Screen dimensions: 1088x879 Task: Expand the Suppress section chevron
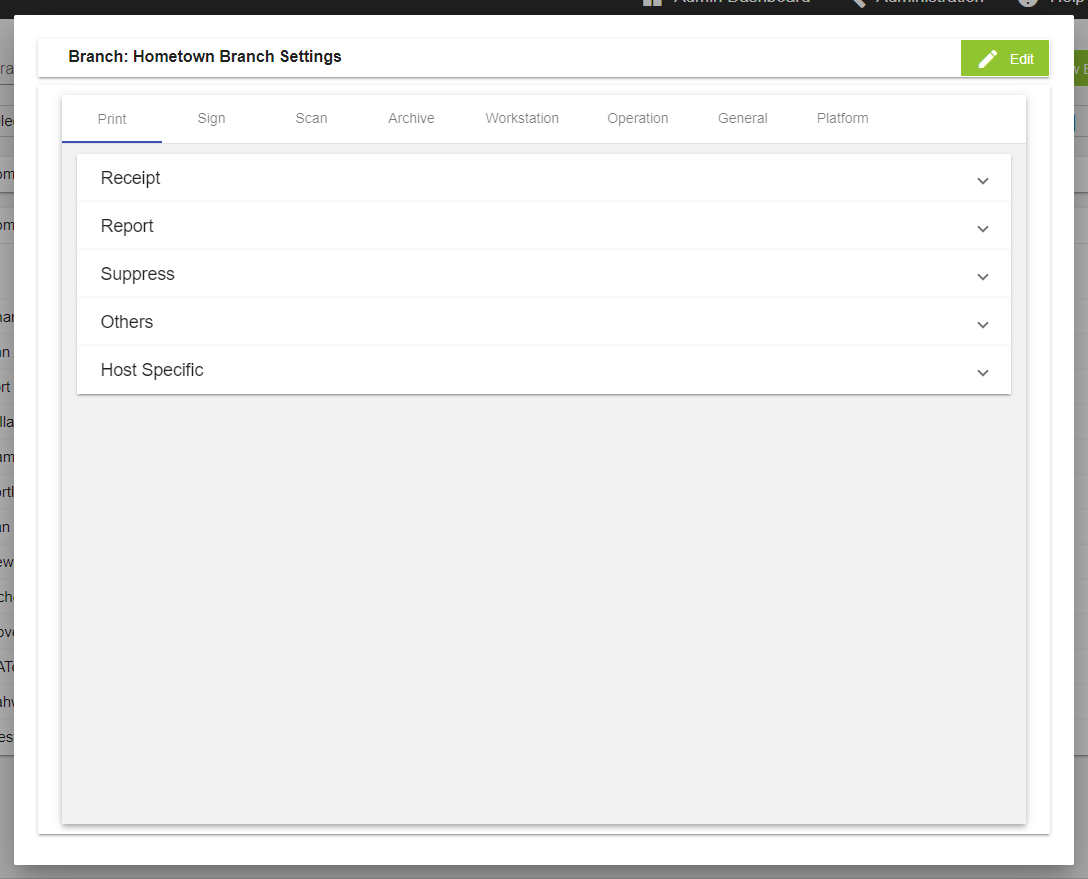(x=983, y=277)
